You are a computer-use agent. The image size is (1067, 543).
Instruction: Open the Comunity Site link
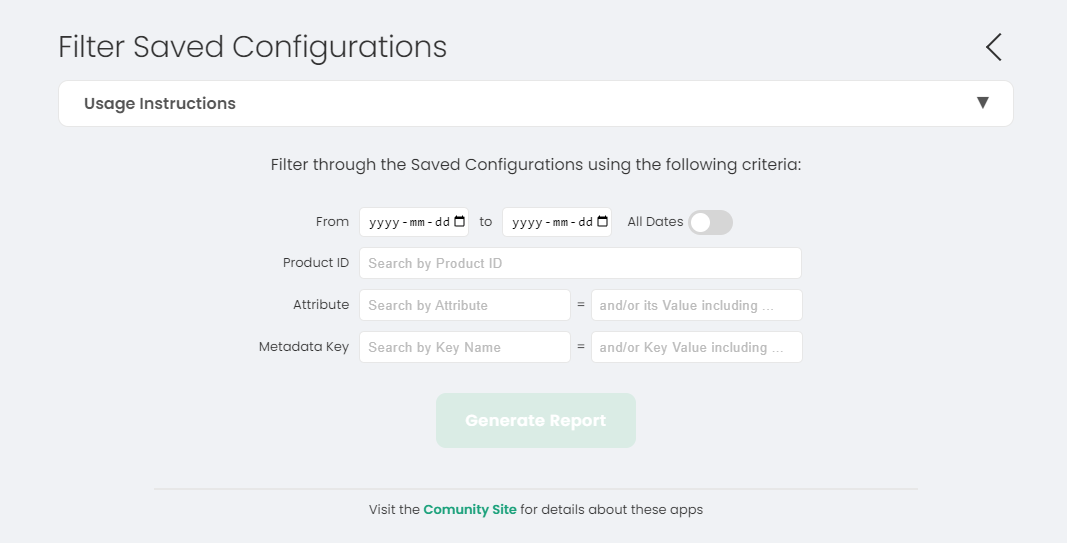coord(470,510)
